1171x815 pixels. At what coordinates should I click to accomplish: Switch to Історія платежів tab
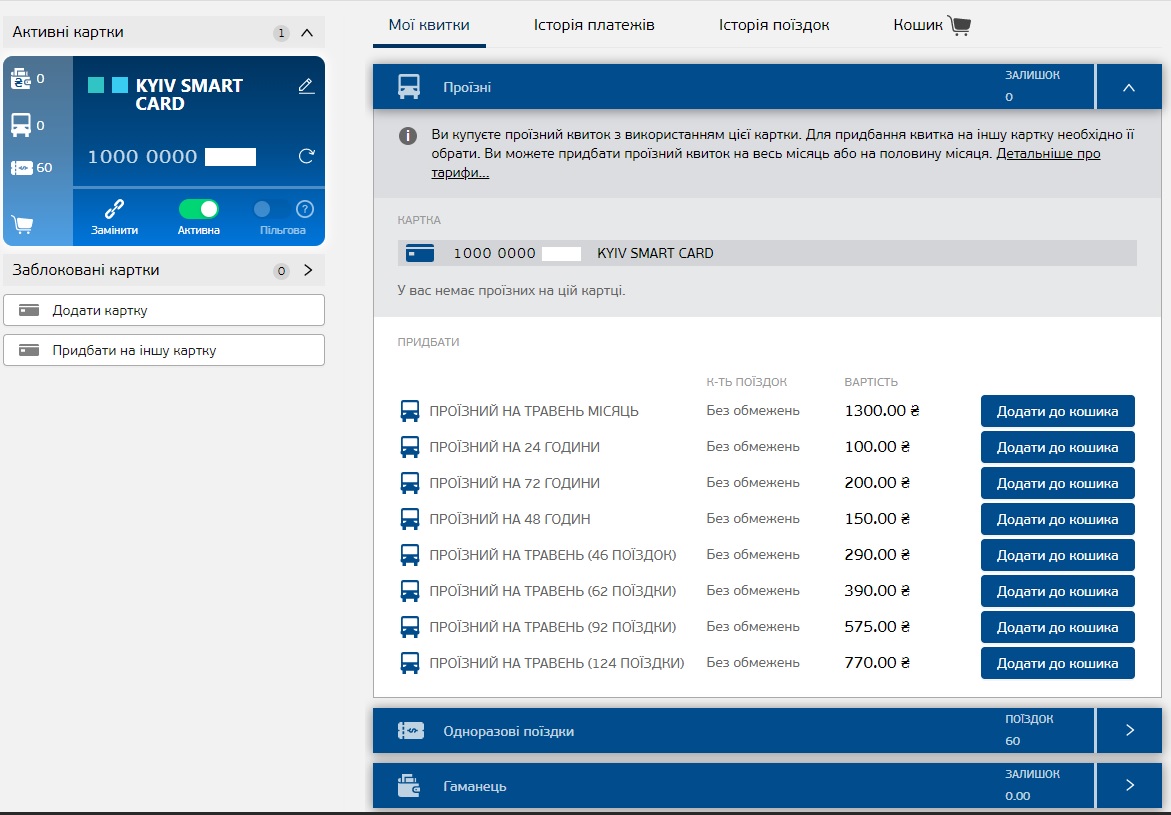[x=594, y=25]
